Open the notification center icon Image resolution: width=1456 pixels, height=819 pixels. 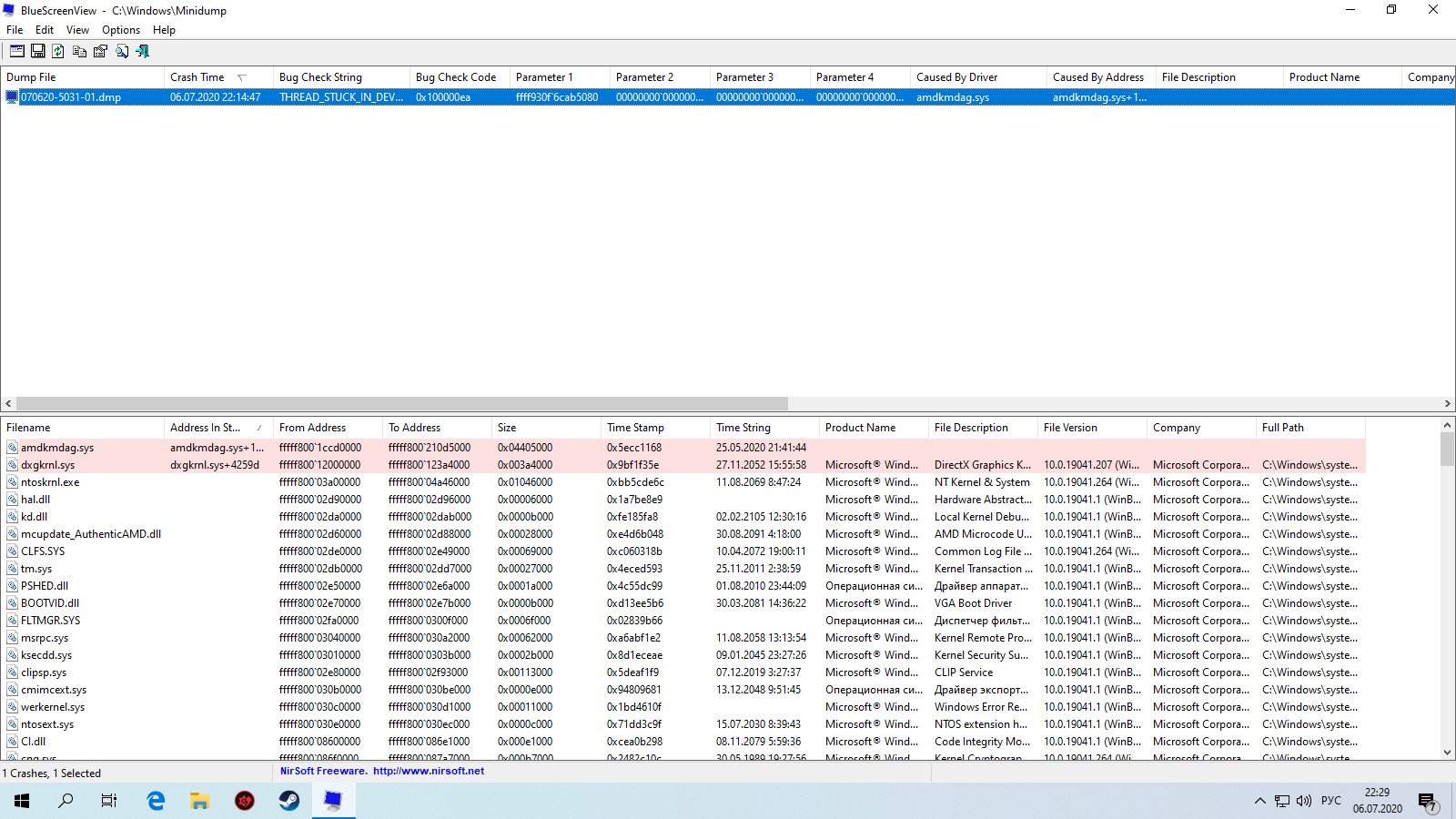point(1428,801)
